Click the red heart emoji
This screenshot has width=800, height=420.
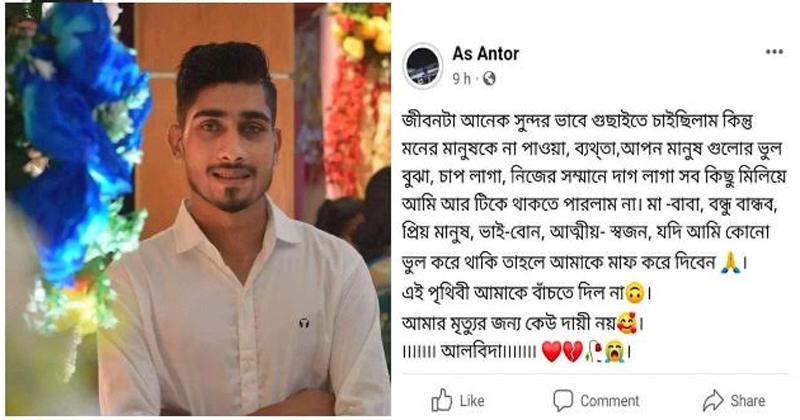click(551, 353)
